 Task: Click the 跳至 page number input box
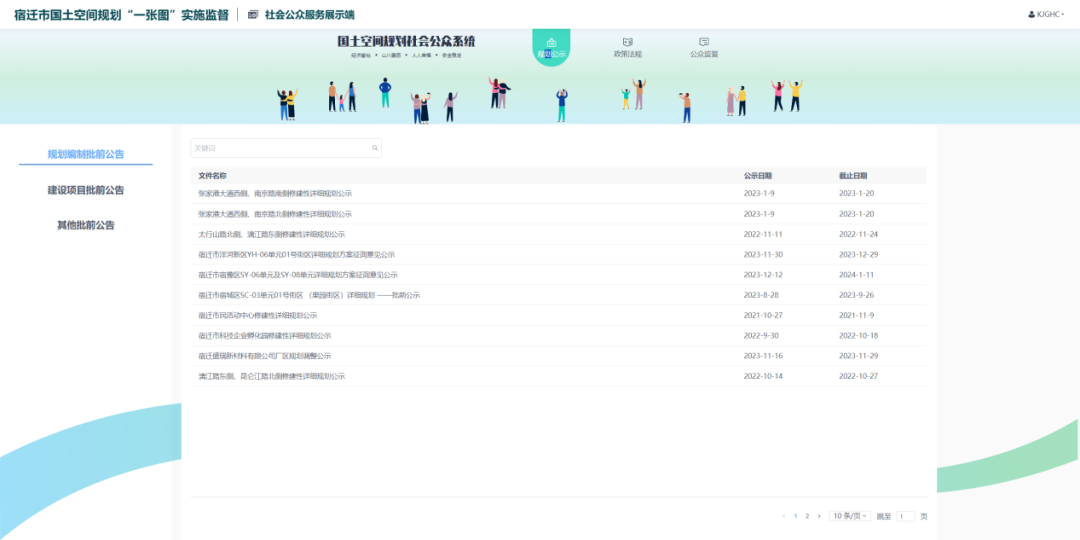pyautogui.click(x=905, y=516)
